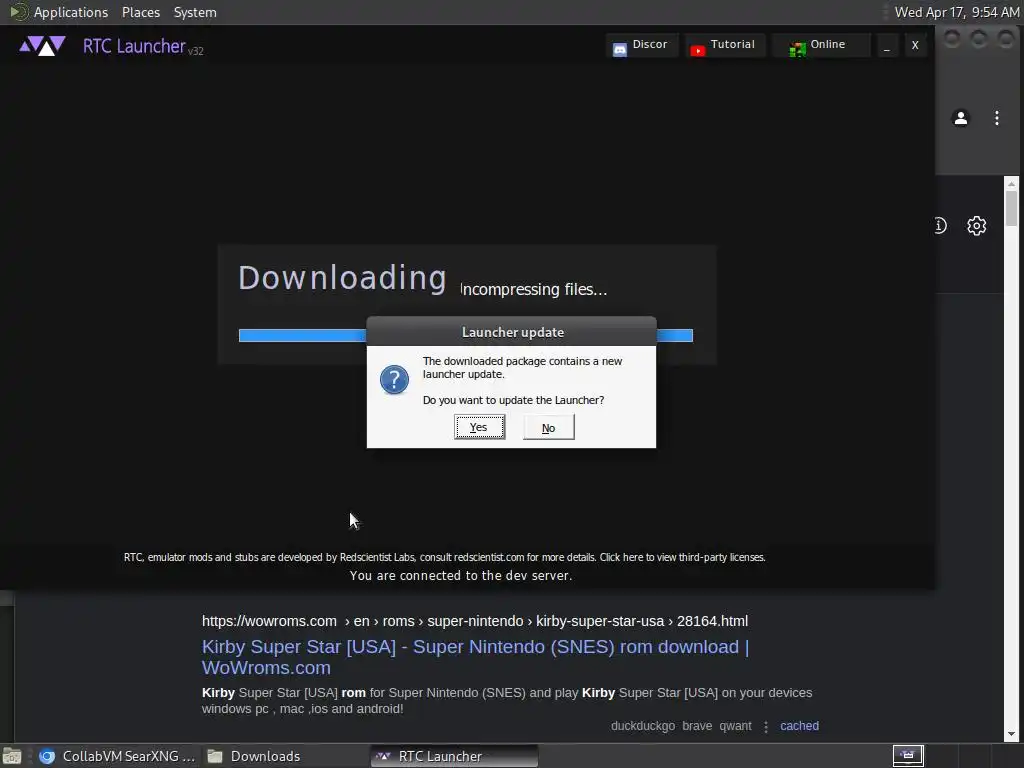
Task: Open the settings gear in browser page
Action: pyautogui.click(x=976, y=226)
